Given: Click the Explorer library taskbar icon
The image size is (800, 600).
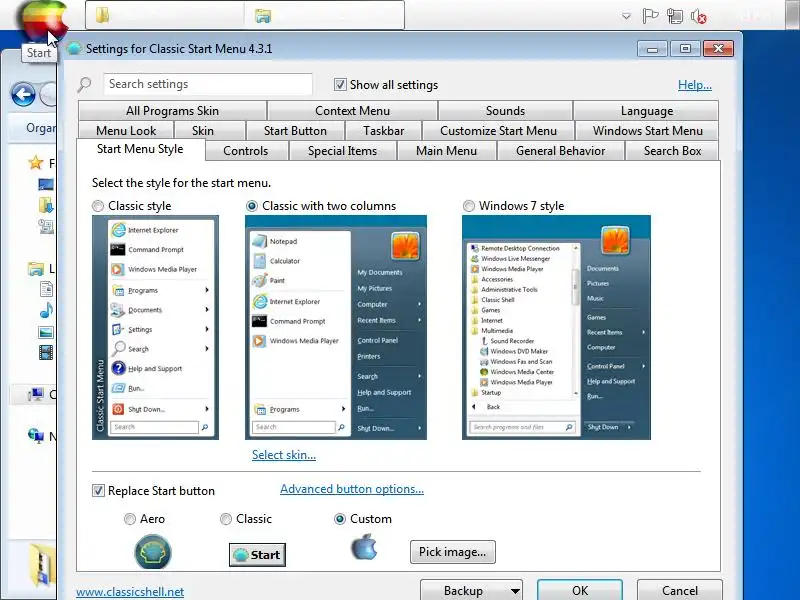Looking at the screenshot, I should pyautogui.click(x=263, y=16).
